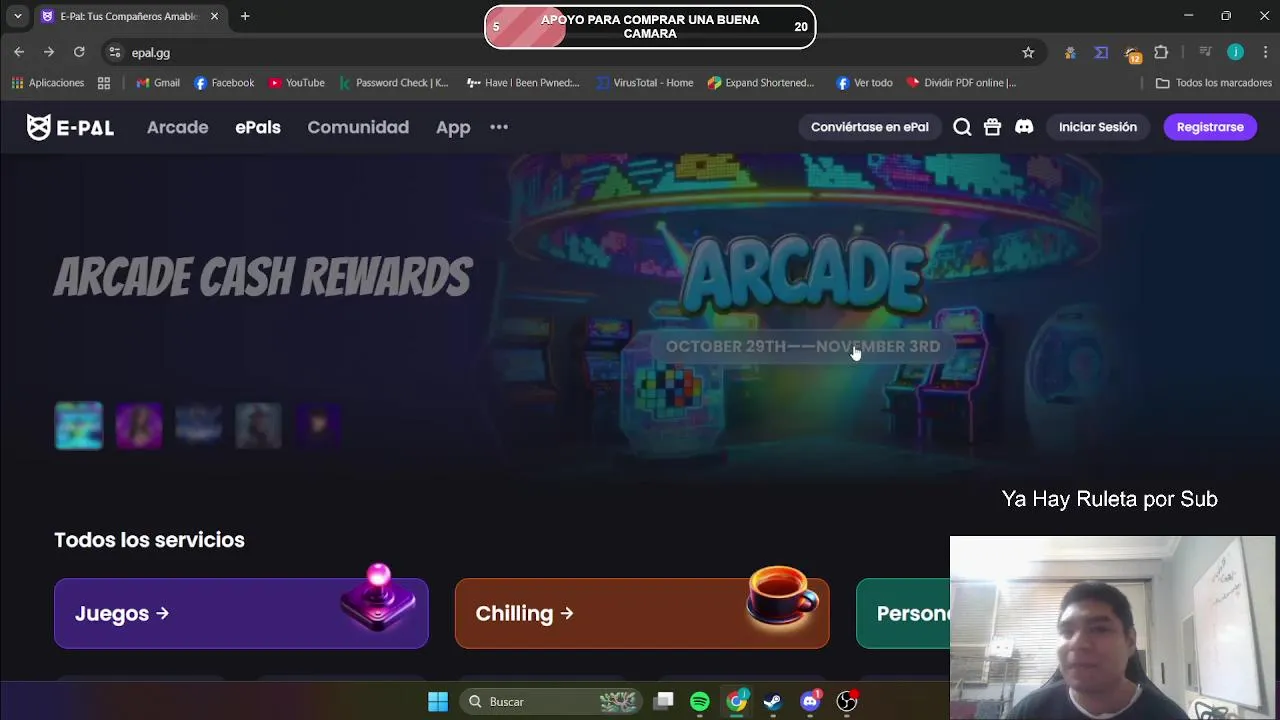1280x720 pixels.
Task: Open the Windows Start menu
Action: [x=438, y=702]
